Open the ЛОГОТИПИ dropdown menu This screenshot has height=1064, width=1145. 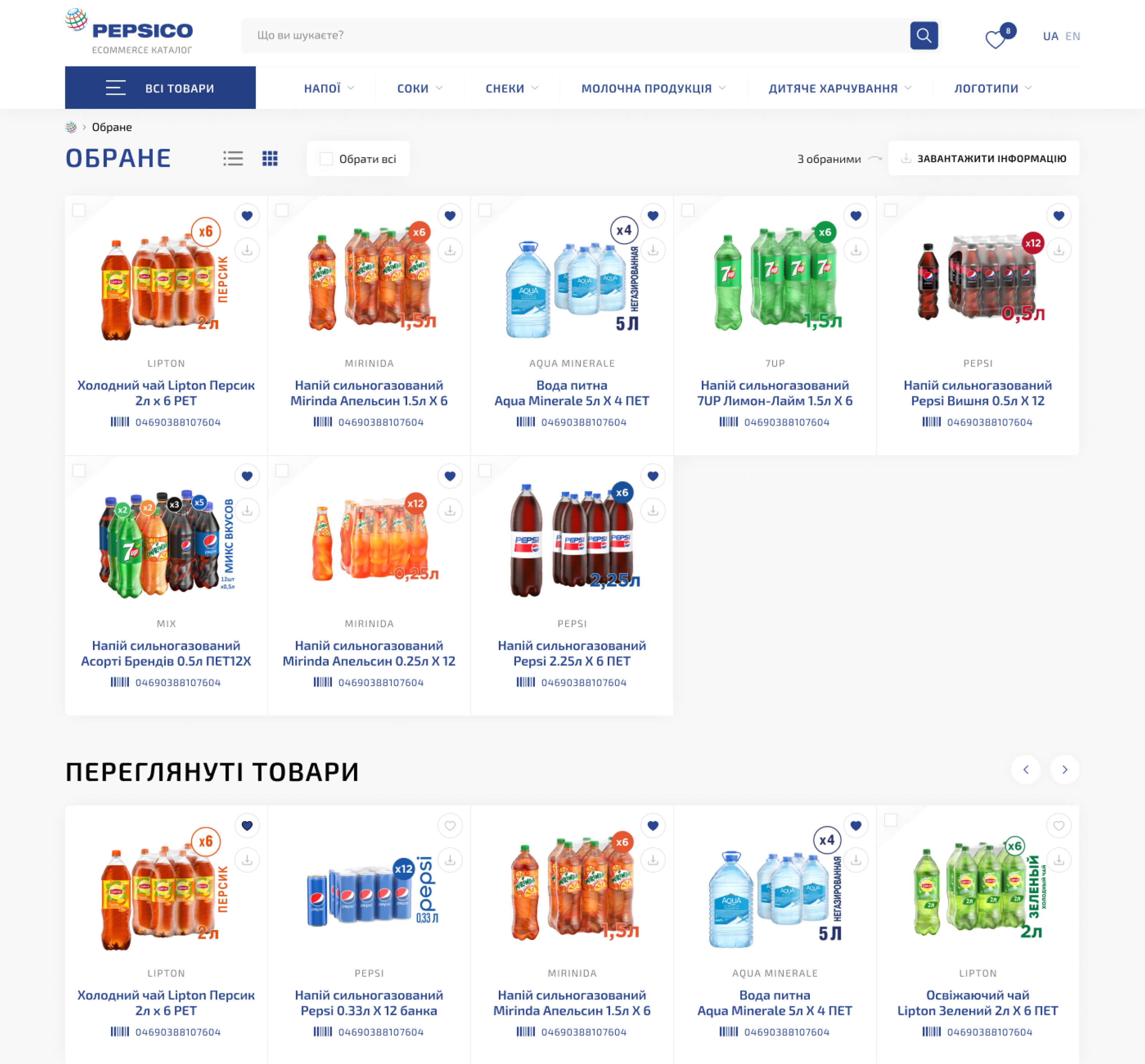(993, 88)
